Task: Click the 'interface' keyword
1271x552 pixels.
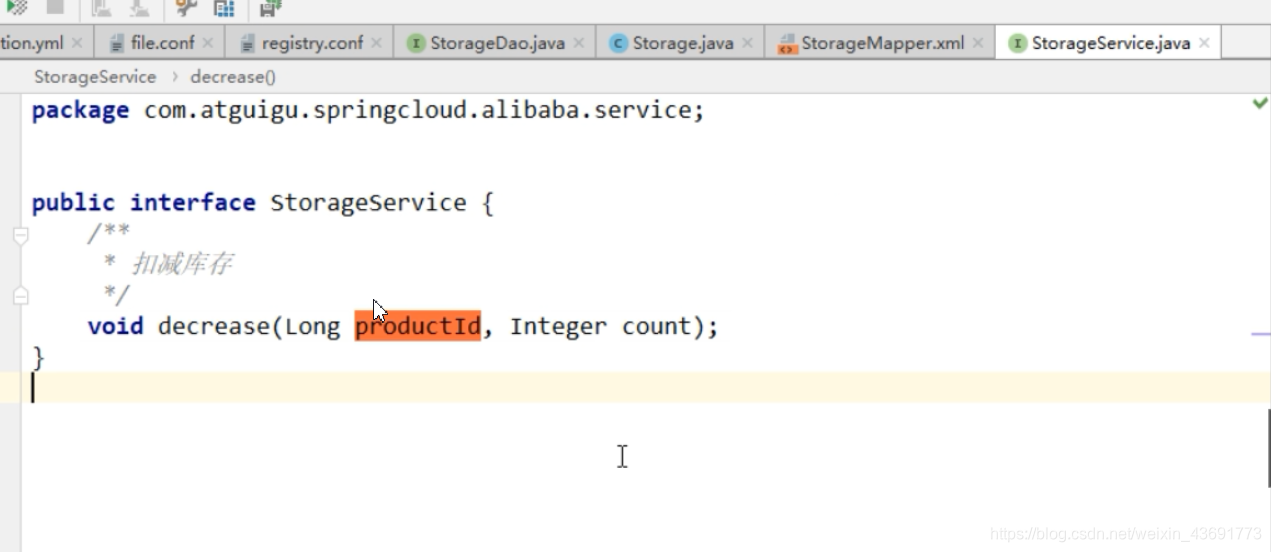Action: (193, 203)
